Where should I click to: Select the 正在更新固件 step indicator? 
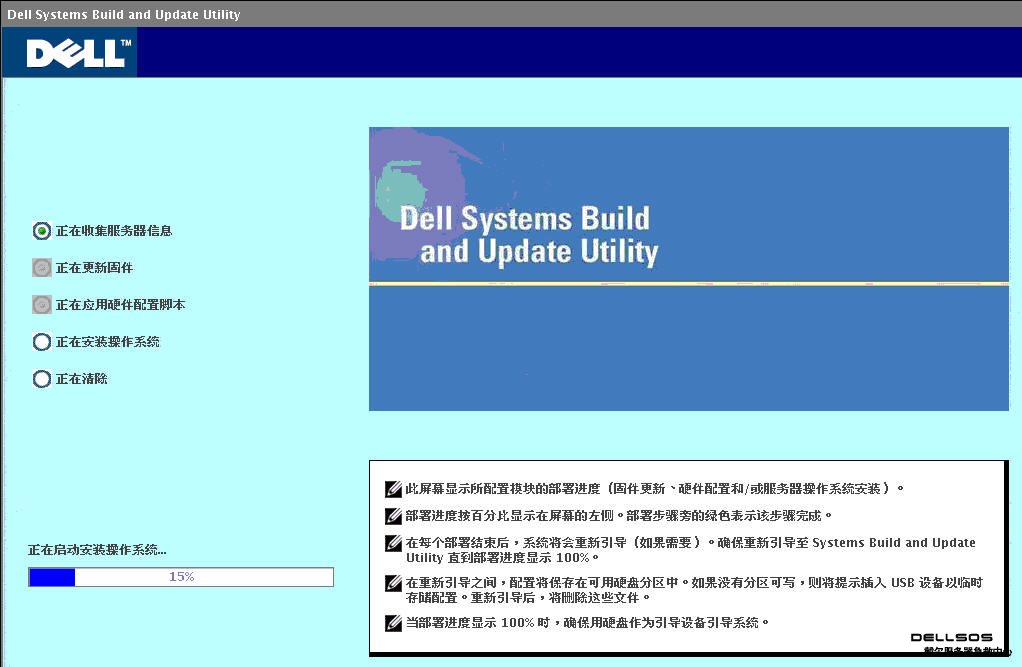tap(42, 268)
